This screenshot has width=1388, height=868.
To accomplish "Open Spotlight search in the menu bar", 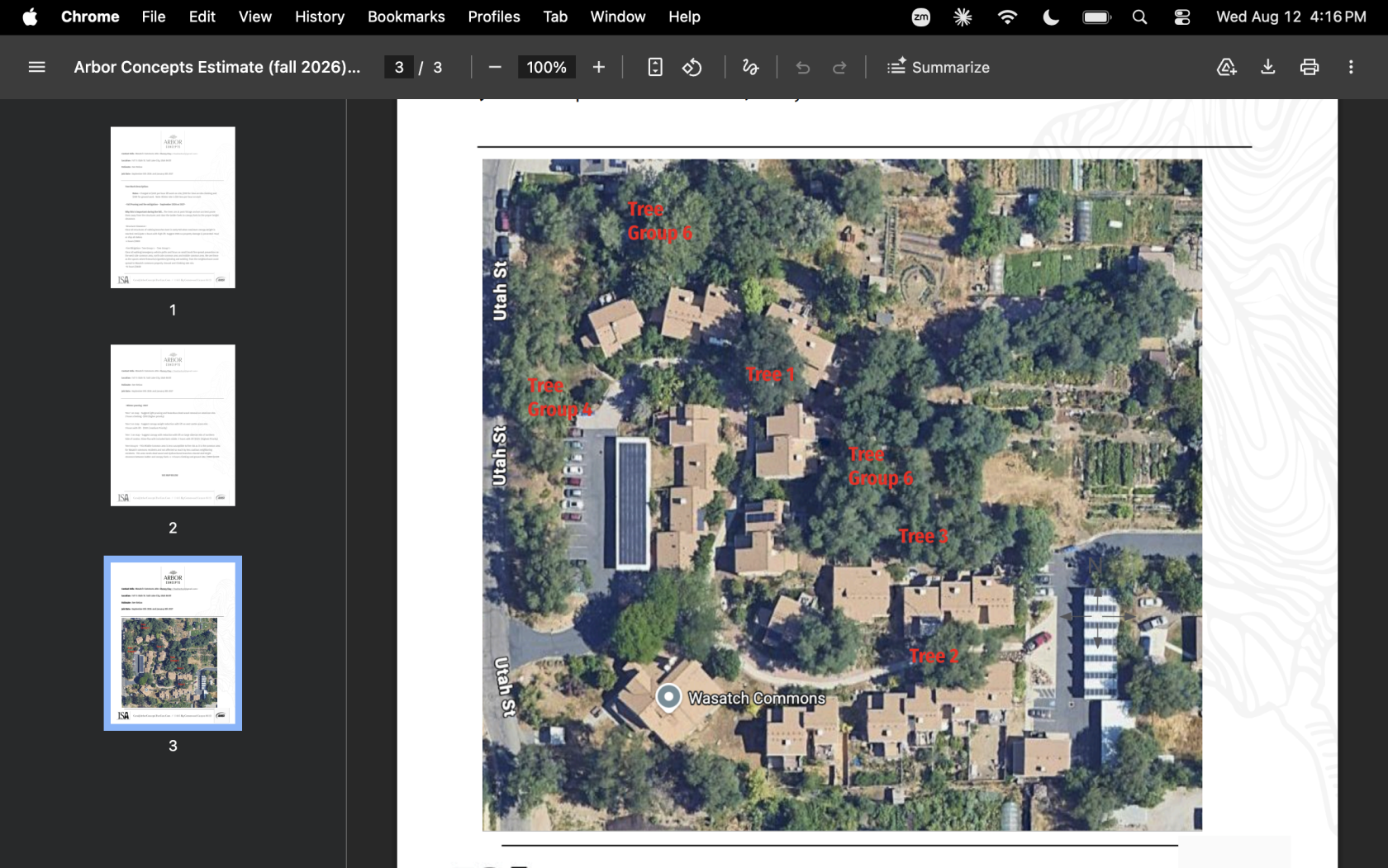I will (x=1139, y=17).
